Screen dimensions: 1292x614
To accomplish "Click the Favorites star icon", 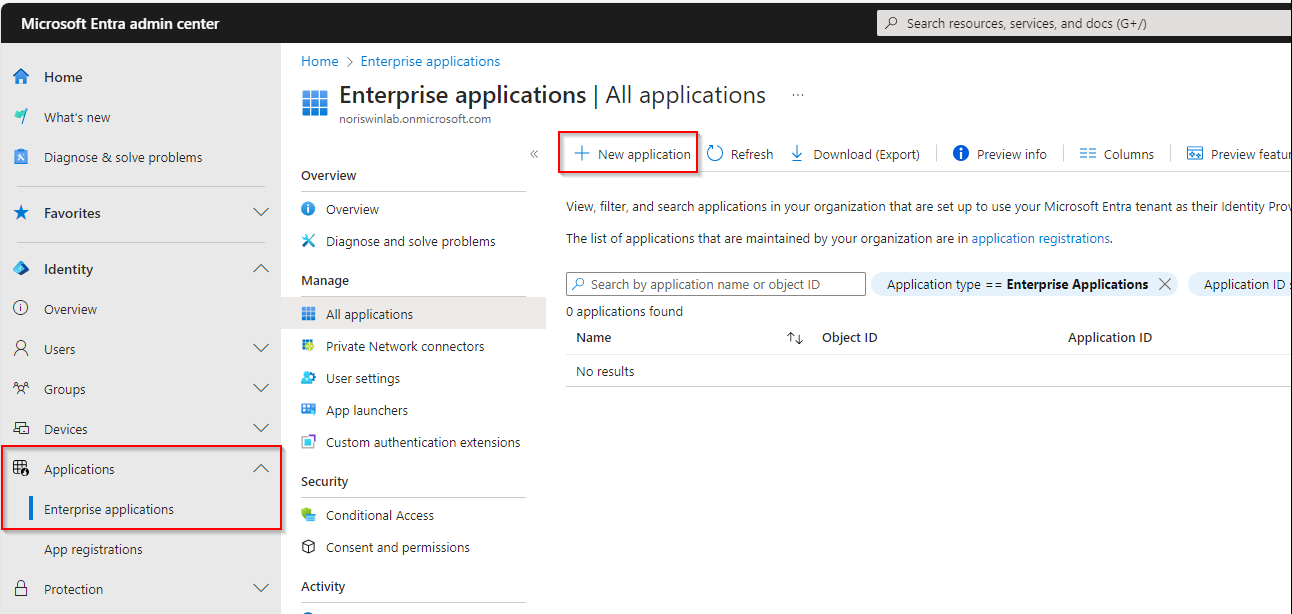I will [21, 213].
